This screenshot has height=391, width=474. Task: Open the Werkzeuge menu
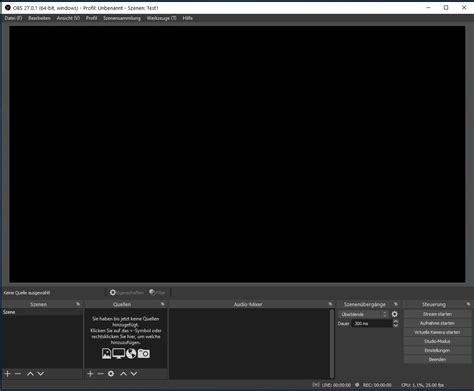(162, 18)
